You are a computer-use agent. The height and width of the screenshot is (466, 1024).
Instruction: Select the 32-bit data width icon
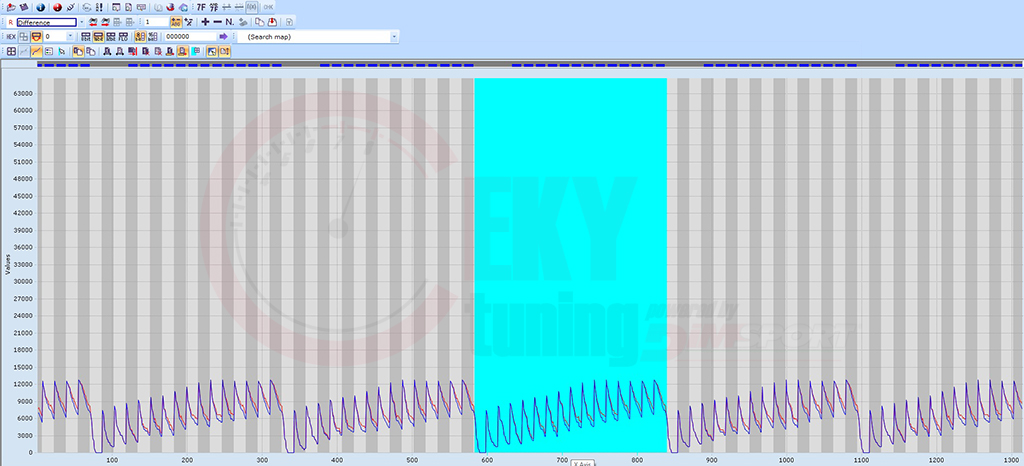point(111,37)
